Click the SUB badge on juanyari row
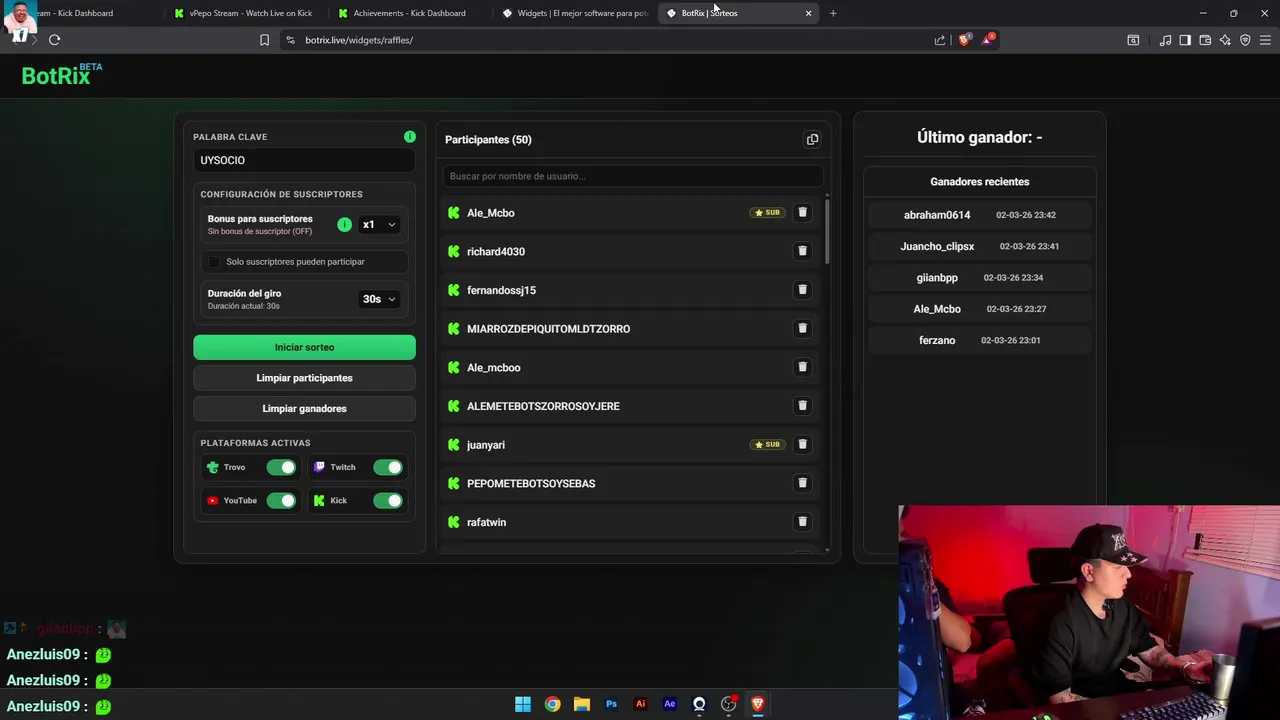 coord(768,444)
